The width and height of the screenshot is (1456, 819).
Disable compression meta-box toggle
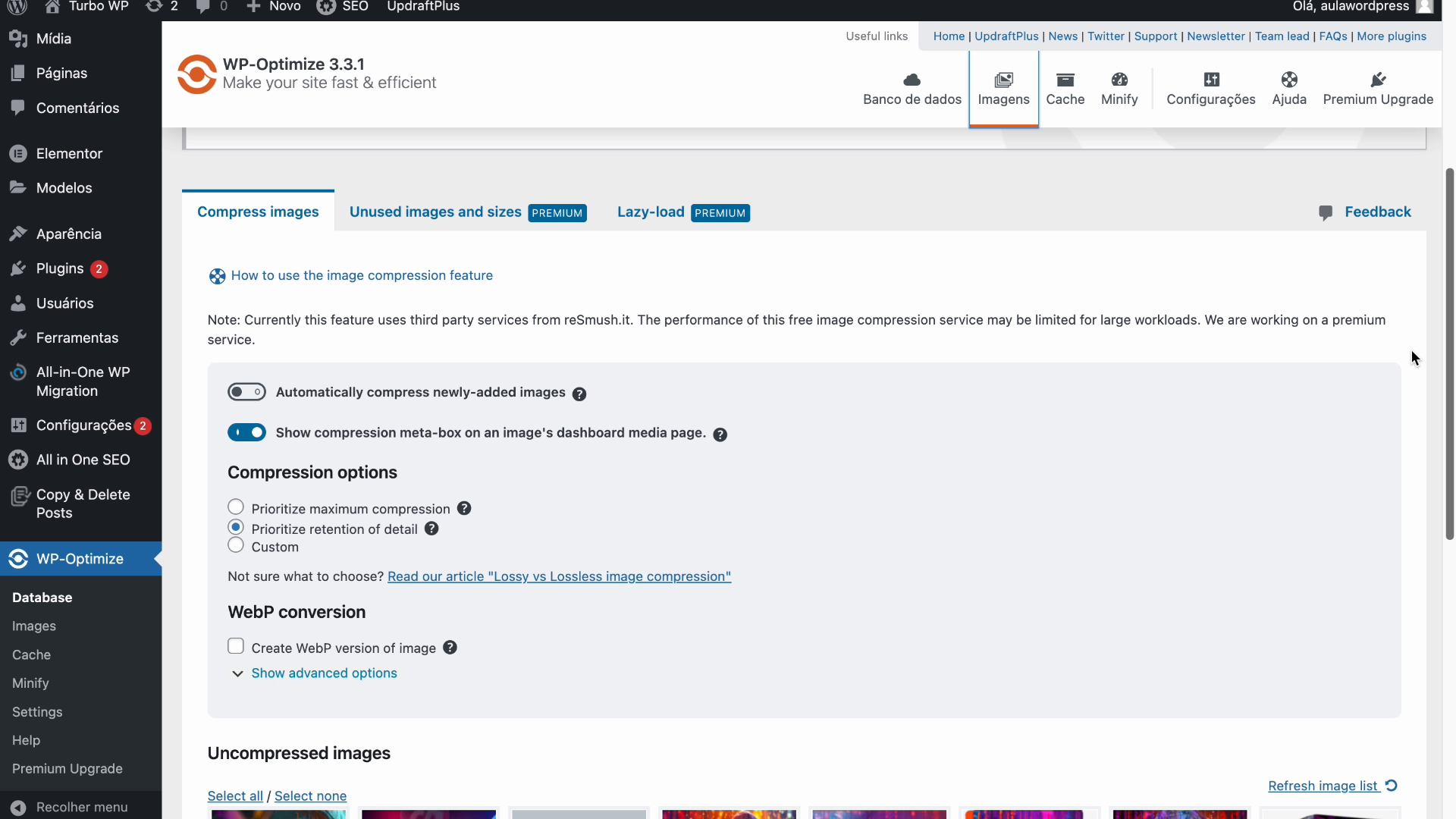[246, 432]
